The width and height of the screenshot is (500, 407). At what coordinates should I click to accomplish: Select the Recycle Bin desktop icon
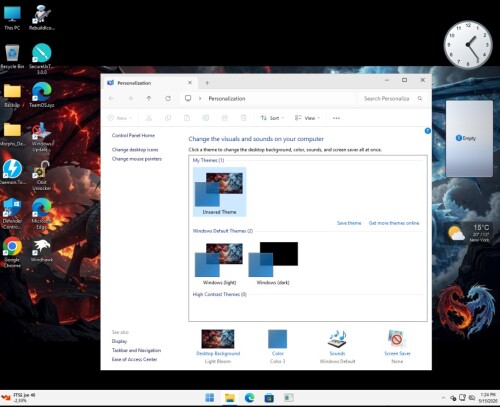pyautogui.click(x=12, y=57)
